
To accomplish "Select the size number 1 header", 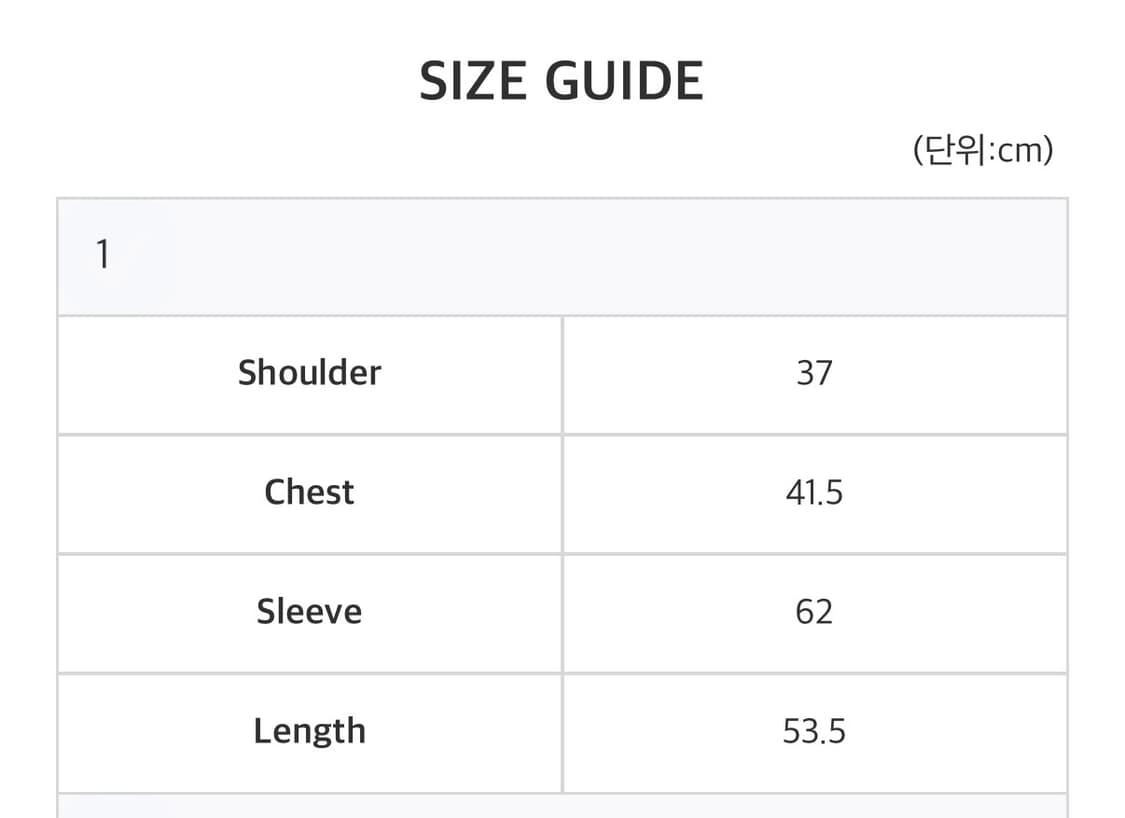I will 102,256.
